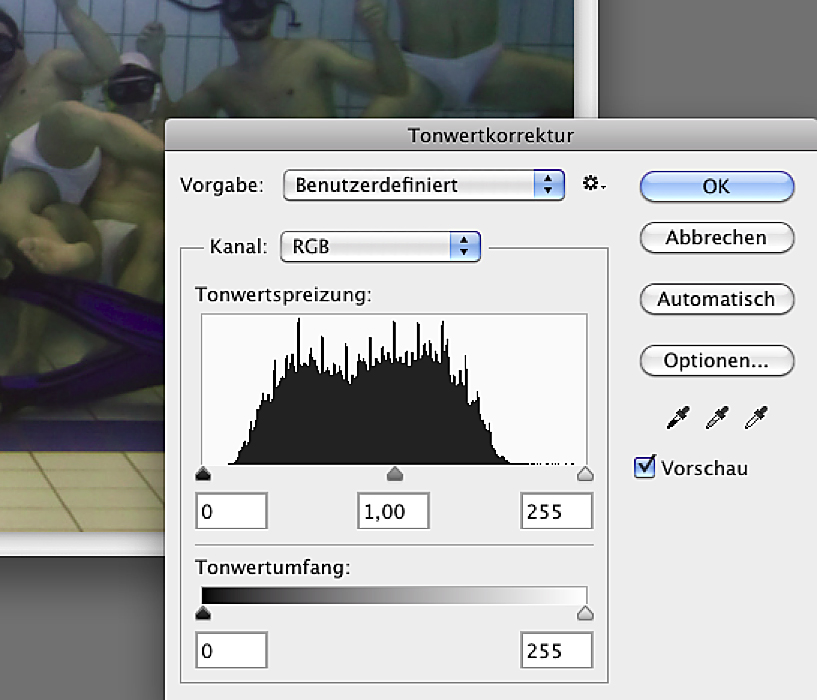Click the input shadows field showing 0

click(x=231, y=511)
